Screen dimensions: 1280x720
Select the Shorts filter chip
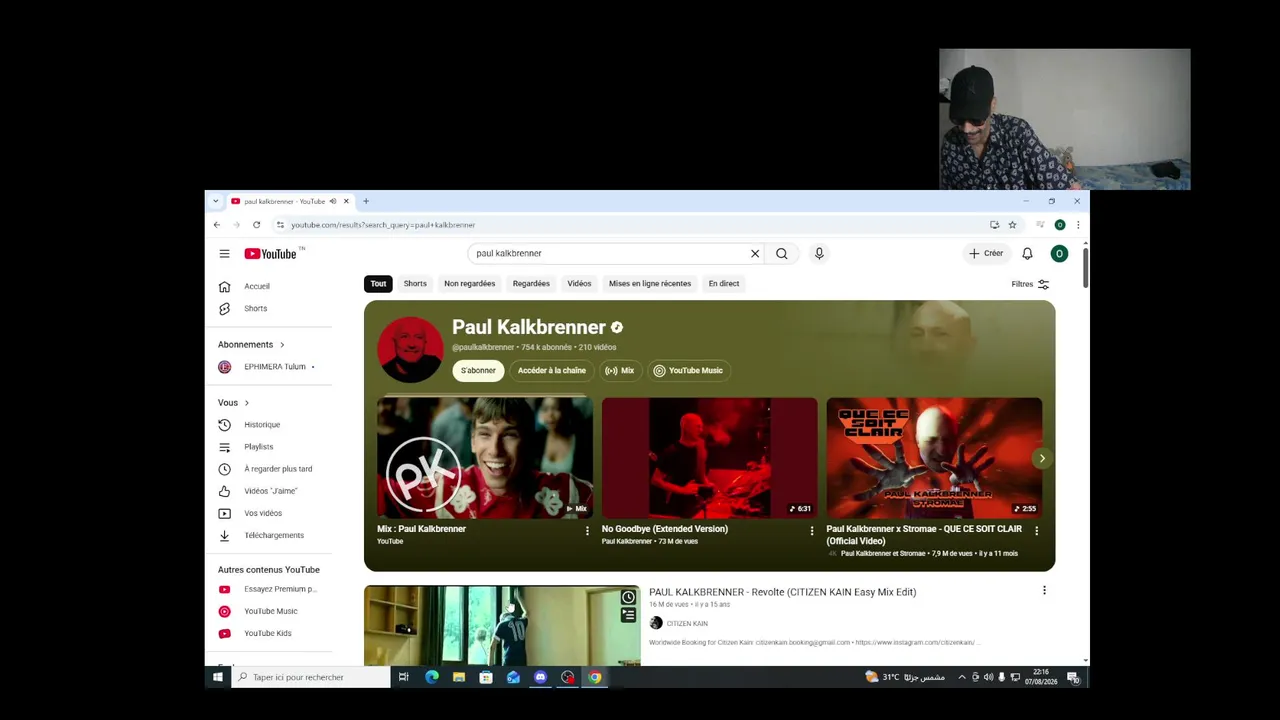[415, 284]
